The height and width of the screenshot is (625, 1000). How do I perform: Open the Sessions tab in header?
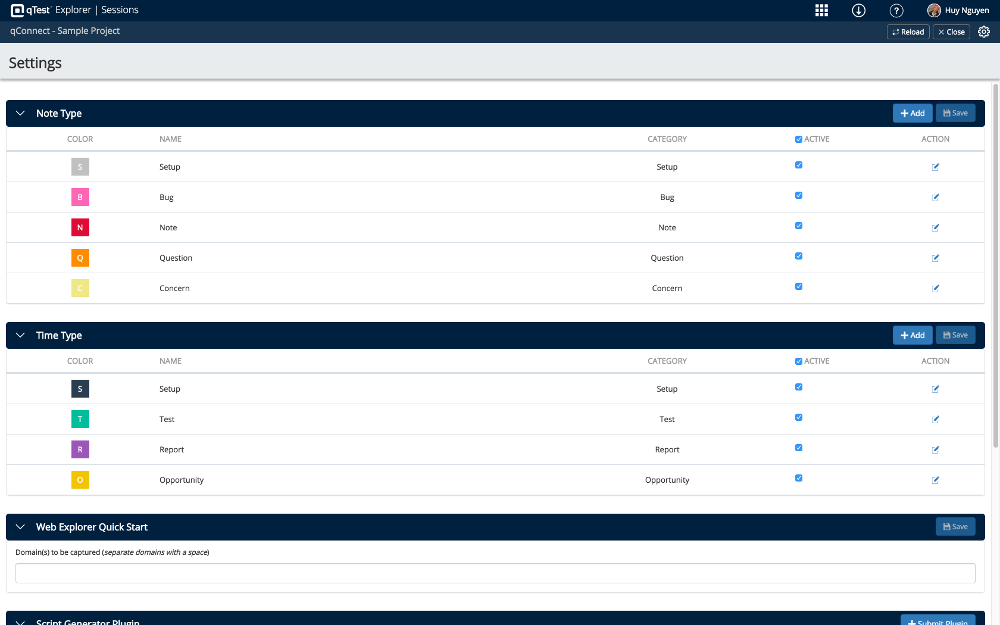pos(120,10)
